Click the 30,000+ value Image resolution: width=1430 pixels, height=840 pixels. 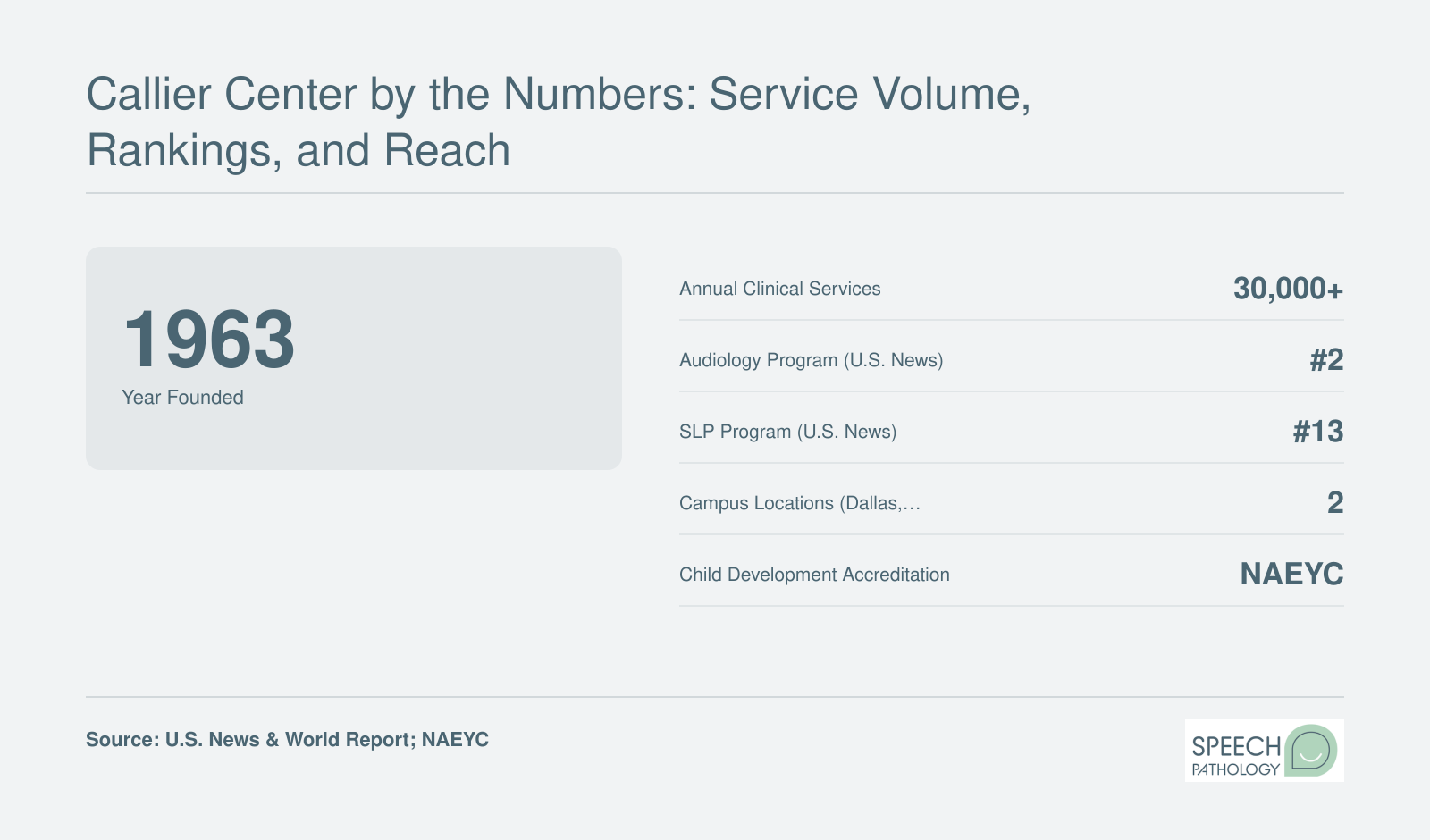click(1288, 289)
